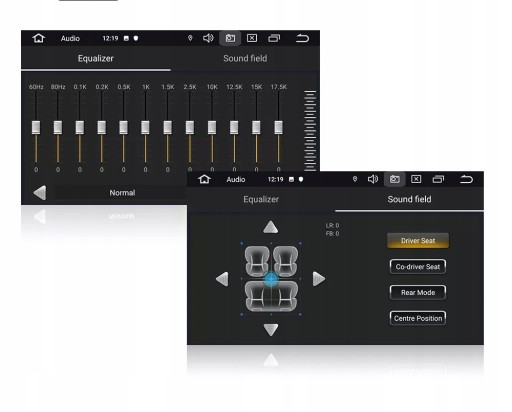Click the 1K equalizer slider handle
512x412 pixels.
coord(145,127)
